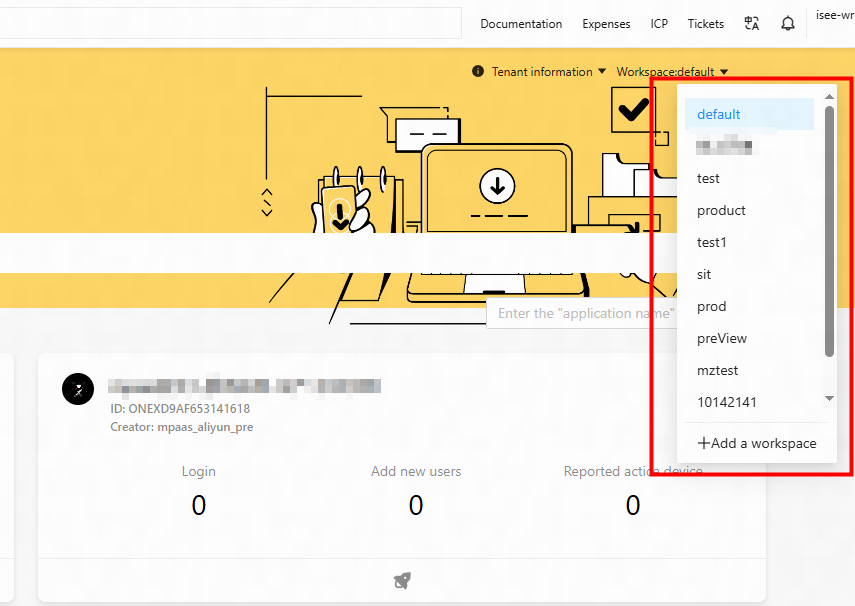Open ICP in the top bar
Screen dimensions: 855x606
[x=659, y=24]
